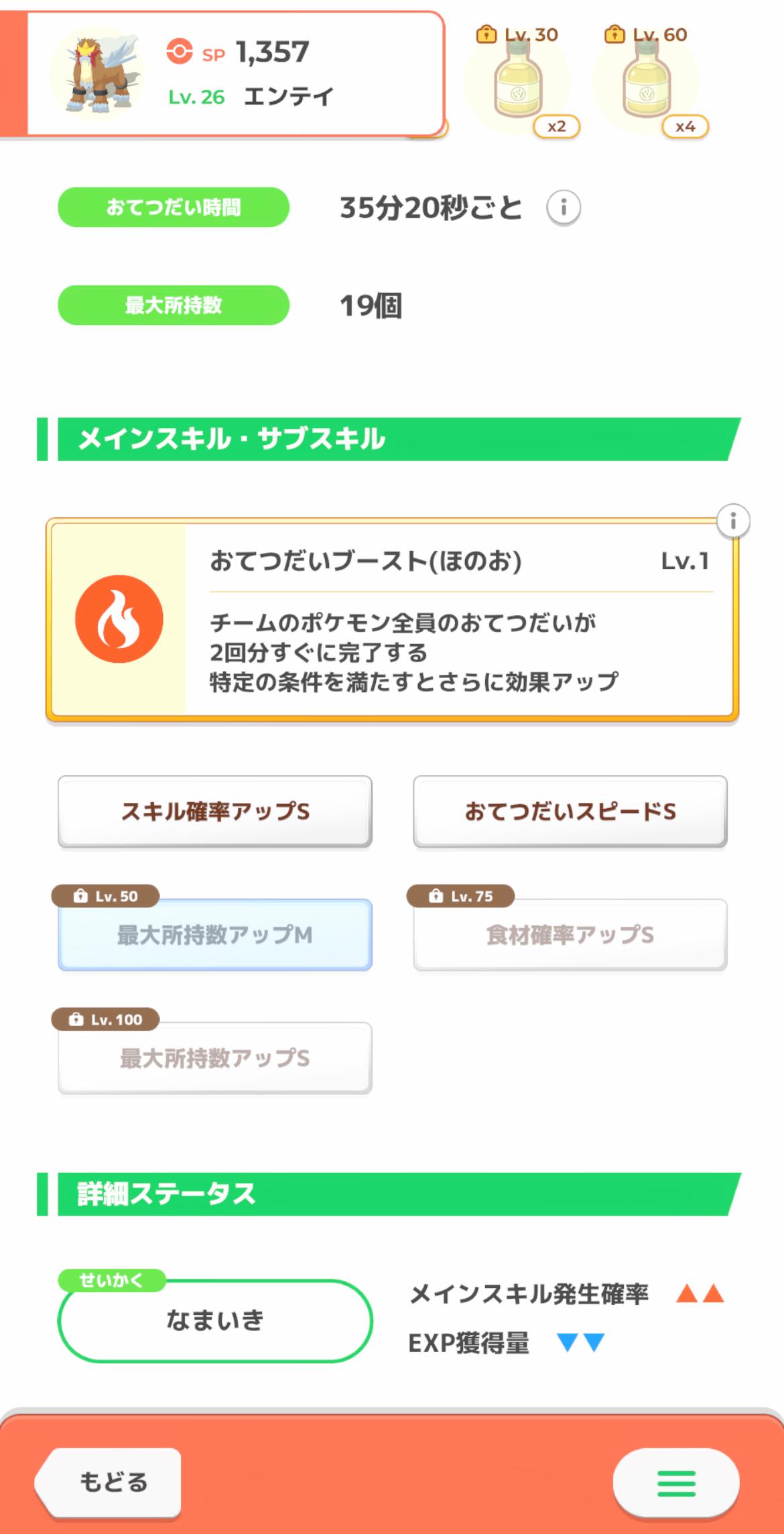This screenshot has width=784, height=1534.
Task: Tap locked 食材確率アップS sub skill
Action: tap(570, 935)
